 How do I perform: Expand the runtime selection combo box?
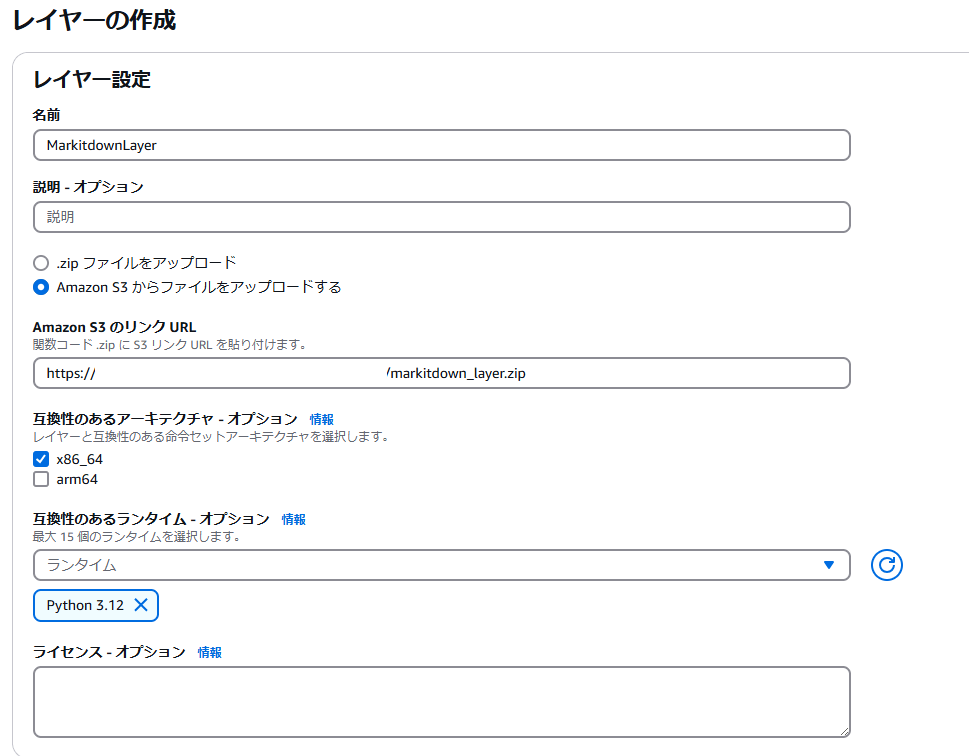[x=440, y=565]
